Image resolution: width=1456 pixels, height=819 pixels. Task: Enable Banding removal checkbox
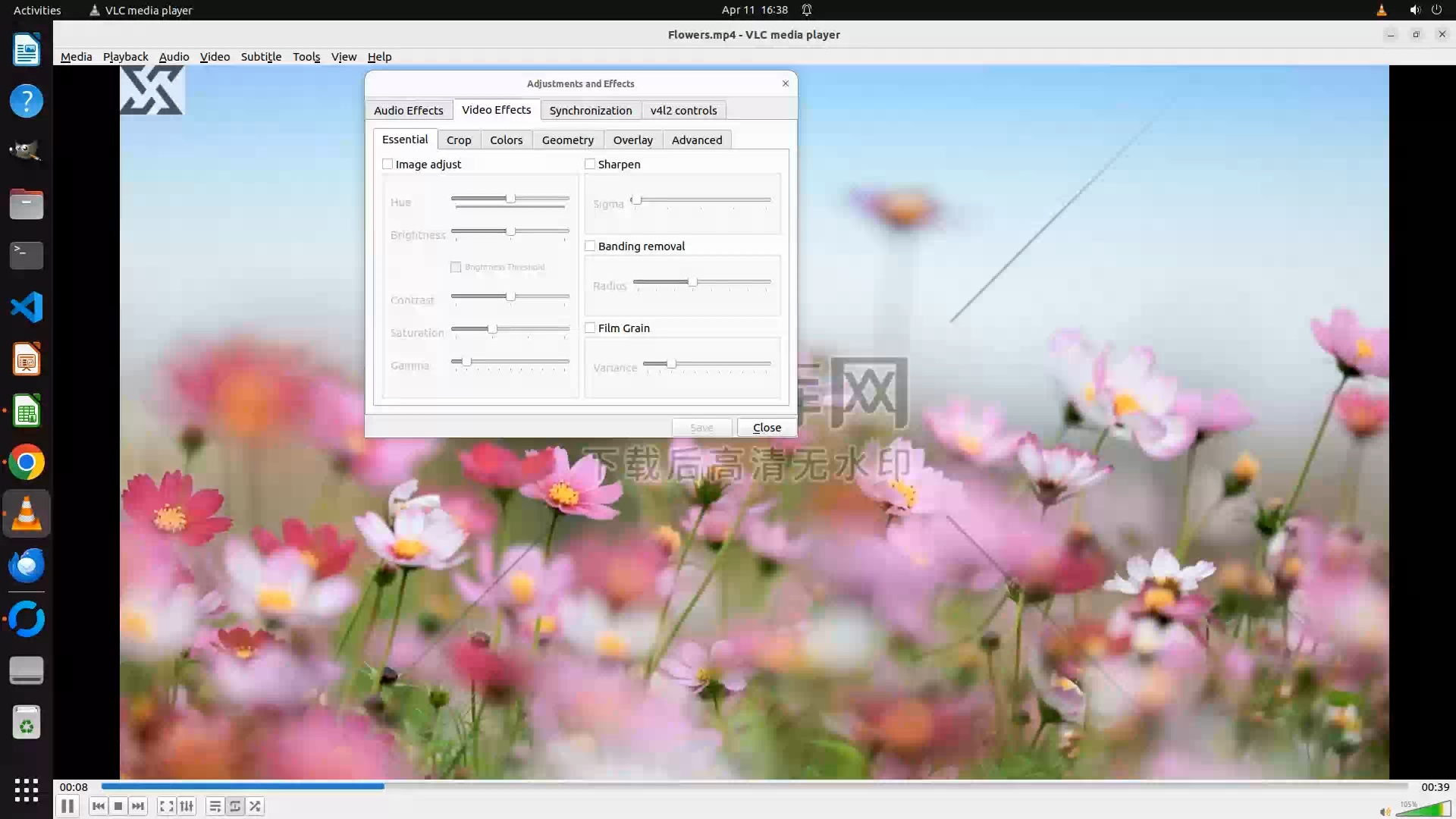pos(590,246)
